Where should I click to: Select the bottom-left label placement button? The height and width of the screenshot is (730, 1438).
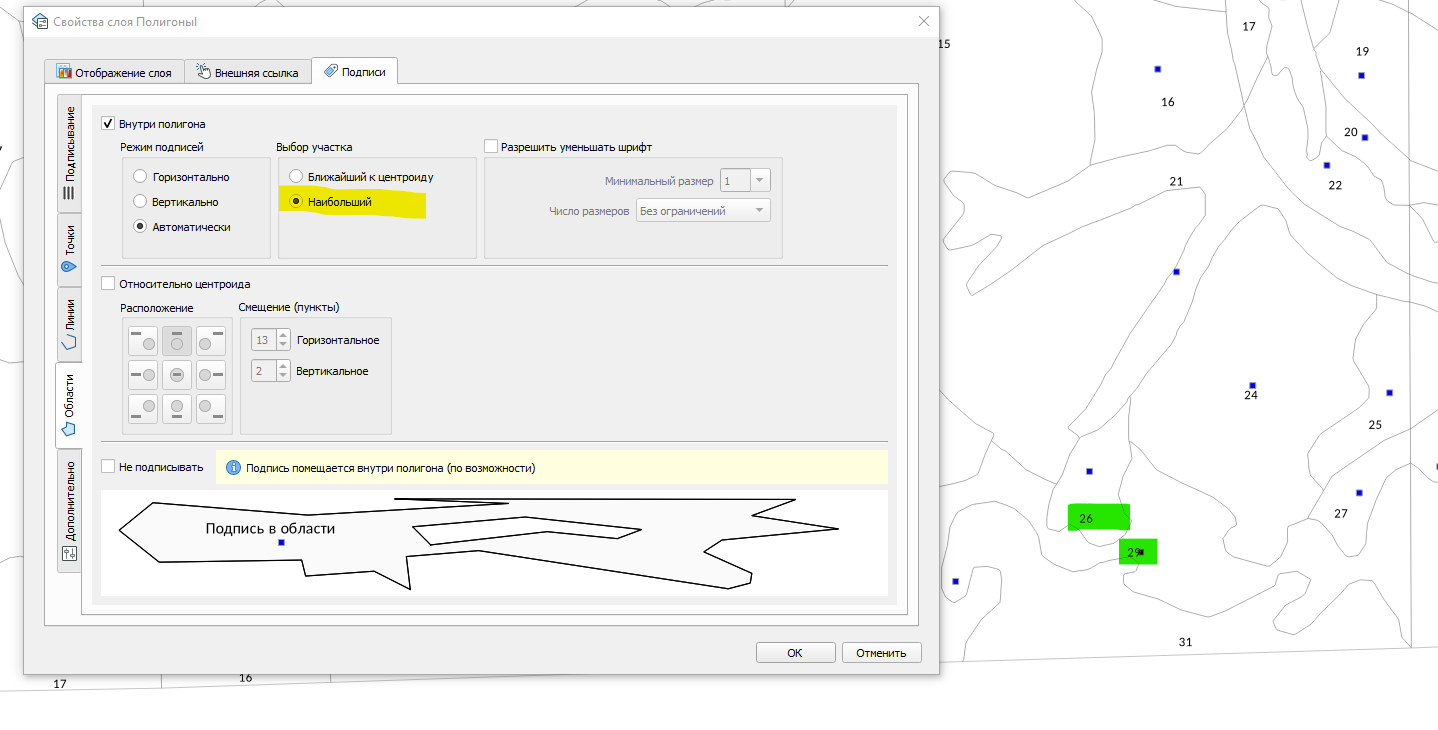pos(144,408)
